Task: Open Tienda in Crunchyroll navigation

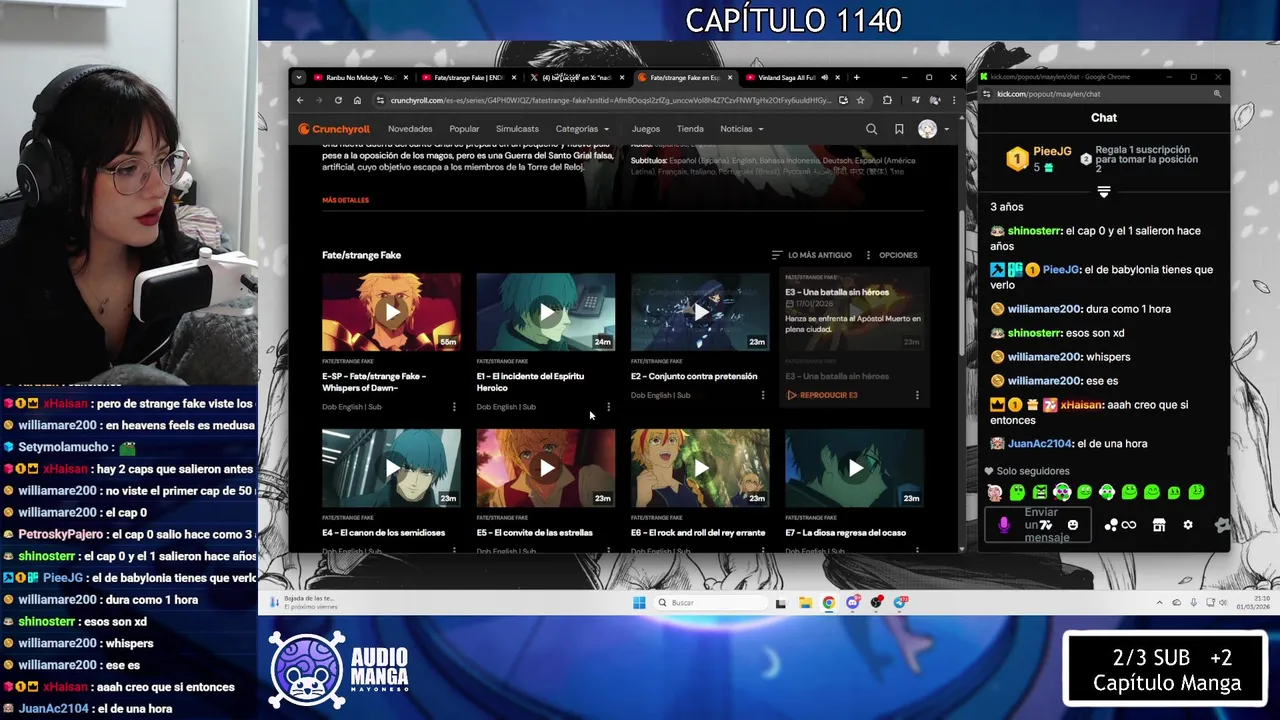Action: point(690,129)
